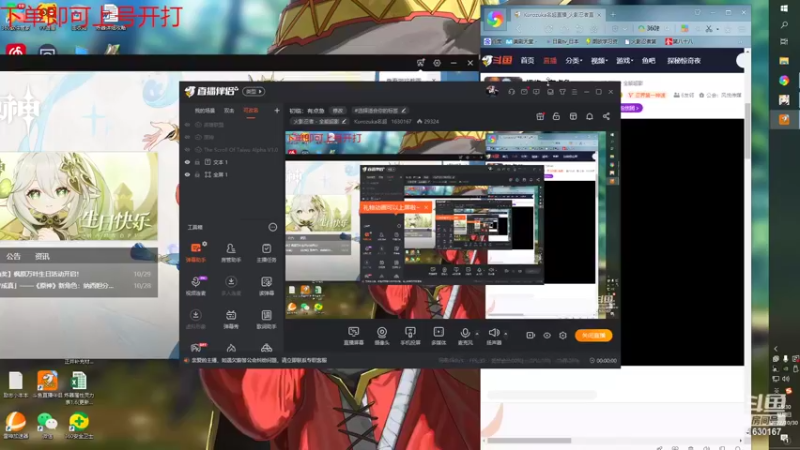
Task: Add a 手机投屏 phone-cast source
Action: 410,336
